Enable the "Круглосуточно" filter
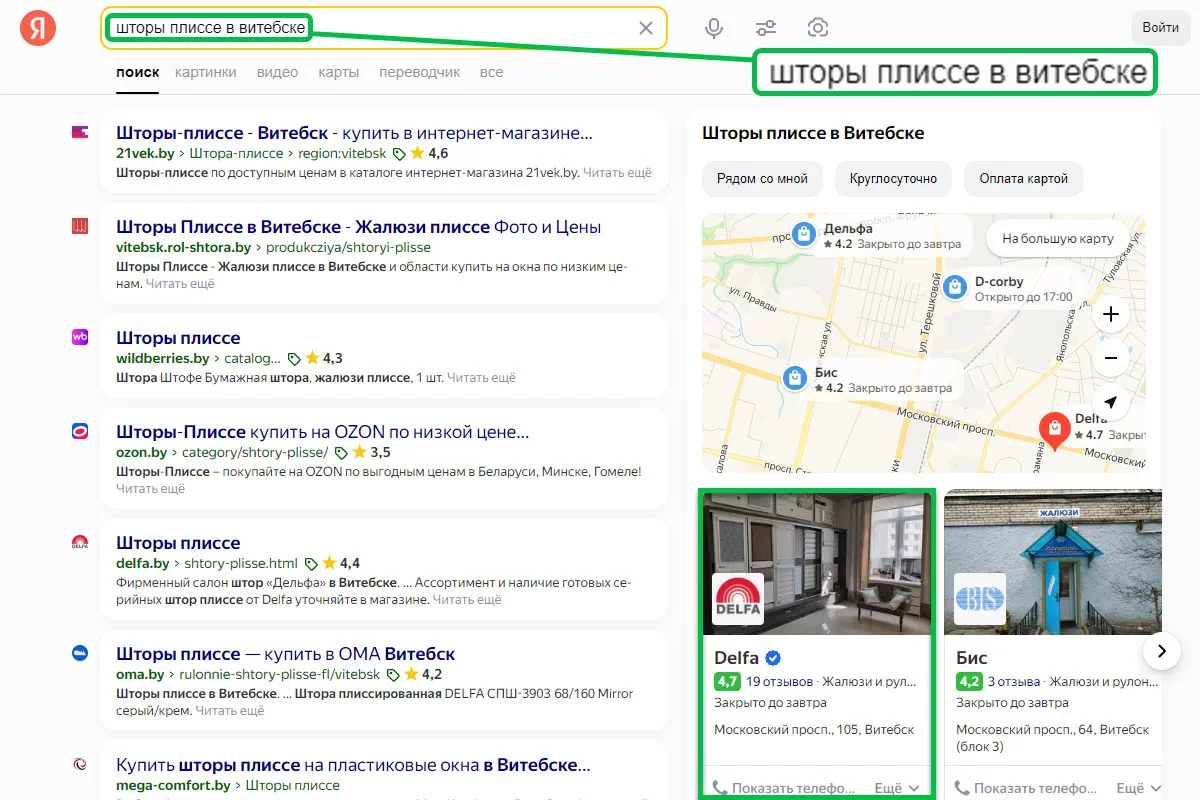This screenshot has width=1200, height=800. point(893,179)
